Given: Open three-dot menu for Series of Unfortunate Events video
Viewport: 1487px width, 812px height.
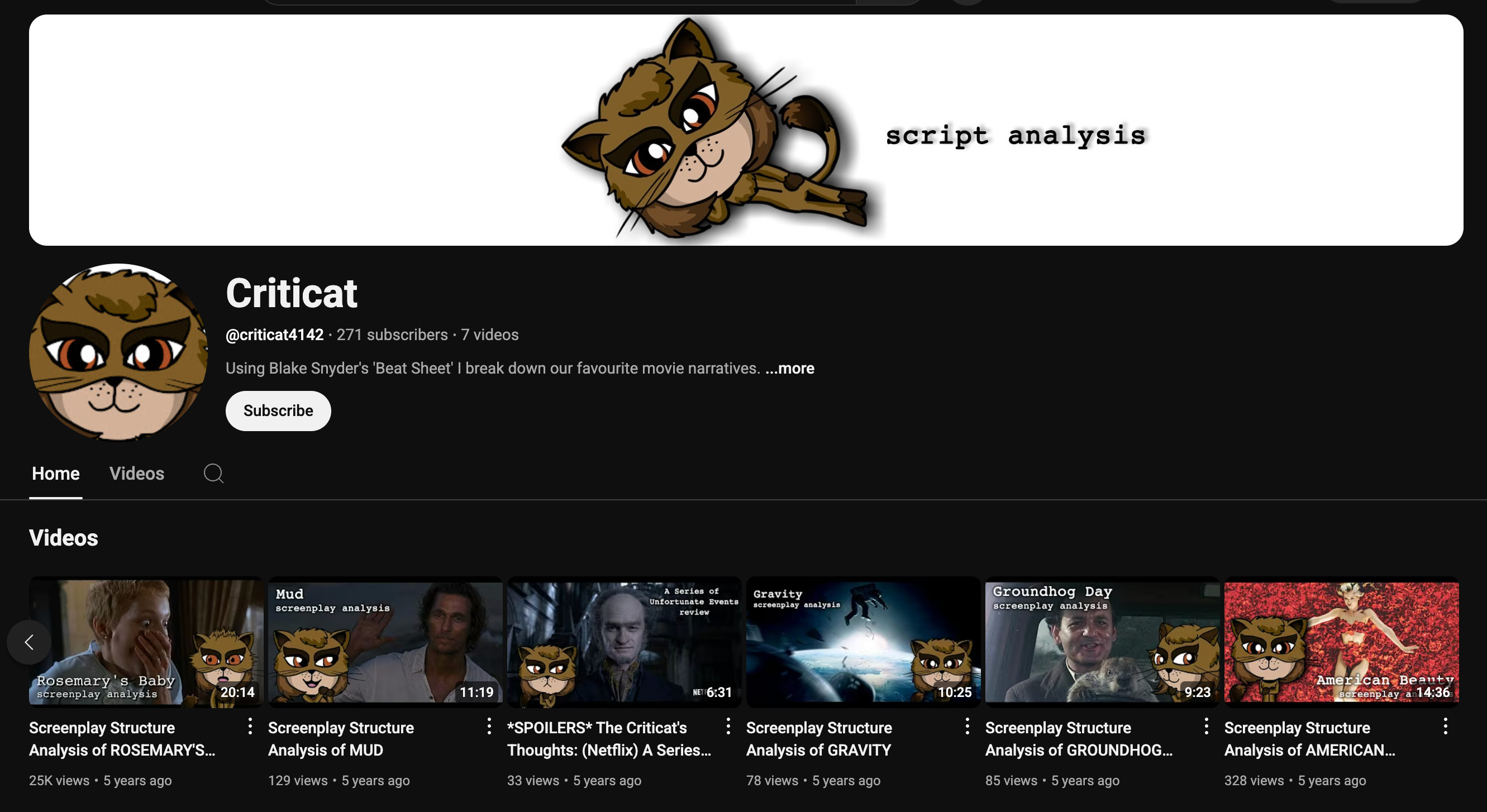Looking at the screenshot, I should 728,726.
